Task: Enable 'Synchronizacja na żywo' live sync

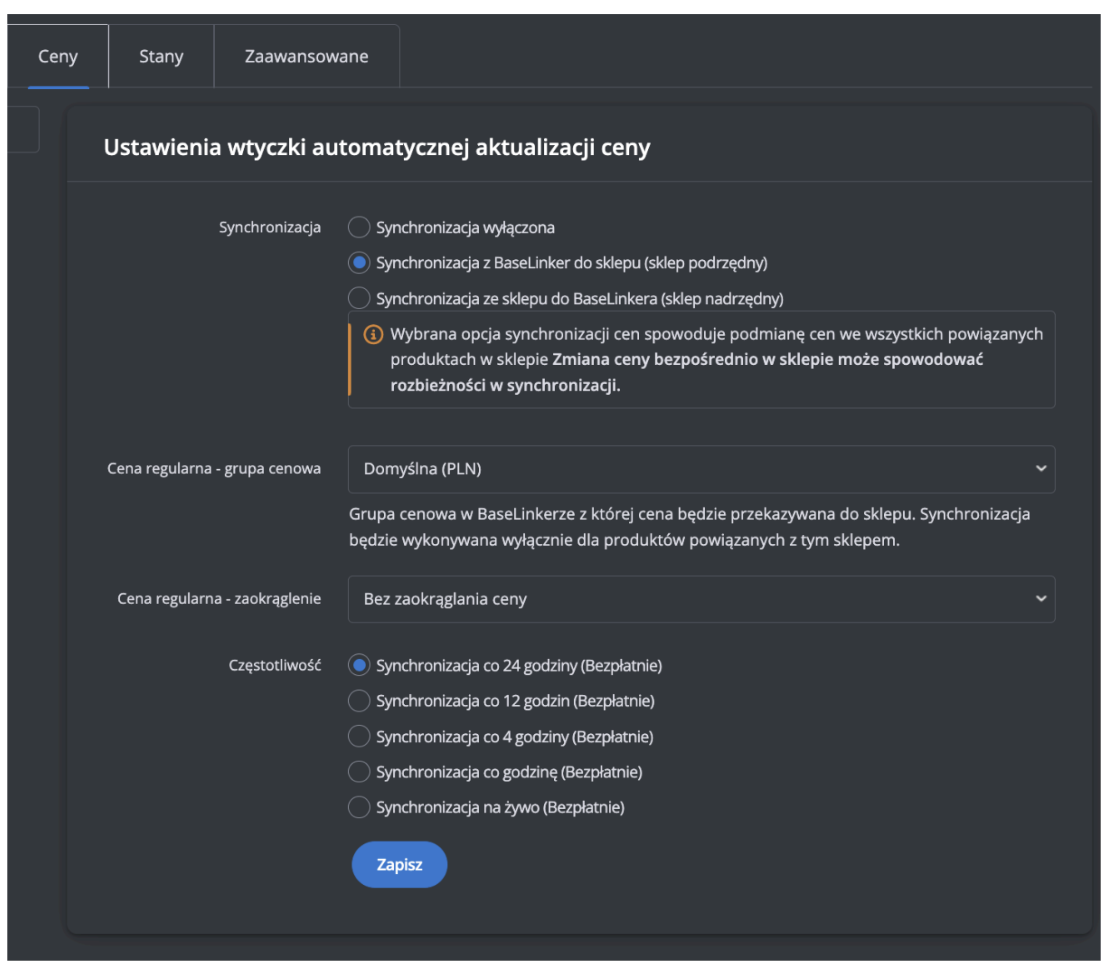Action: coord(359,808)
